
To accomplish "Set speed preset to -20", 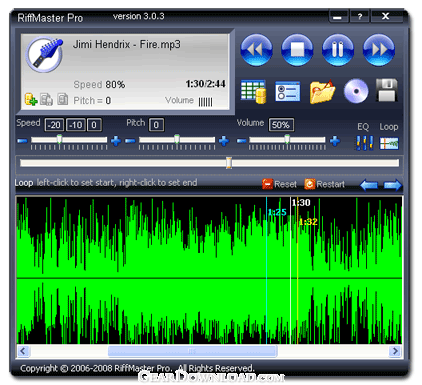I will 54,125.
